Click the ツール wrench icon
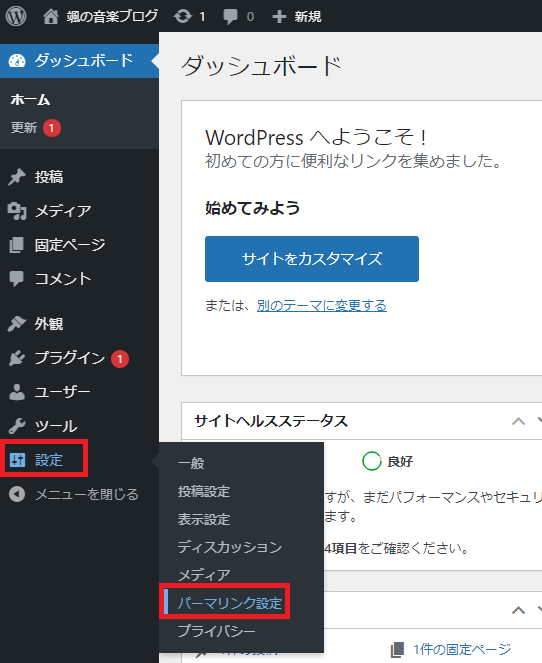542x663 pixels. 17,426
